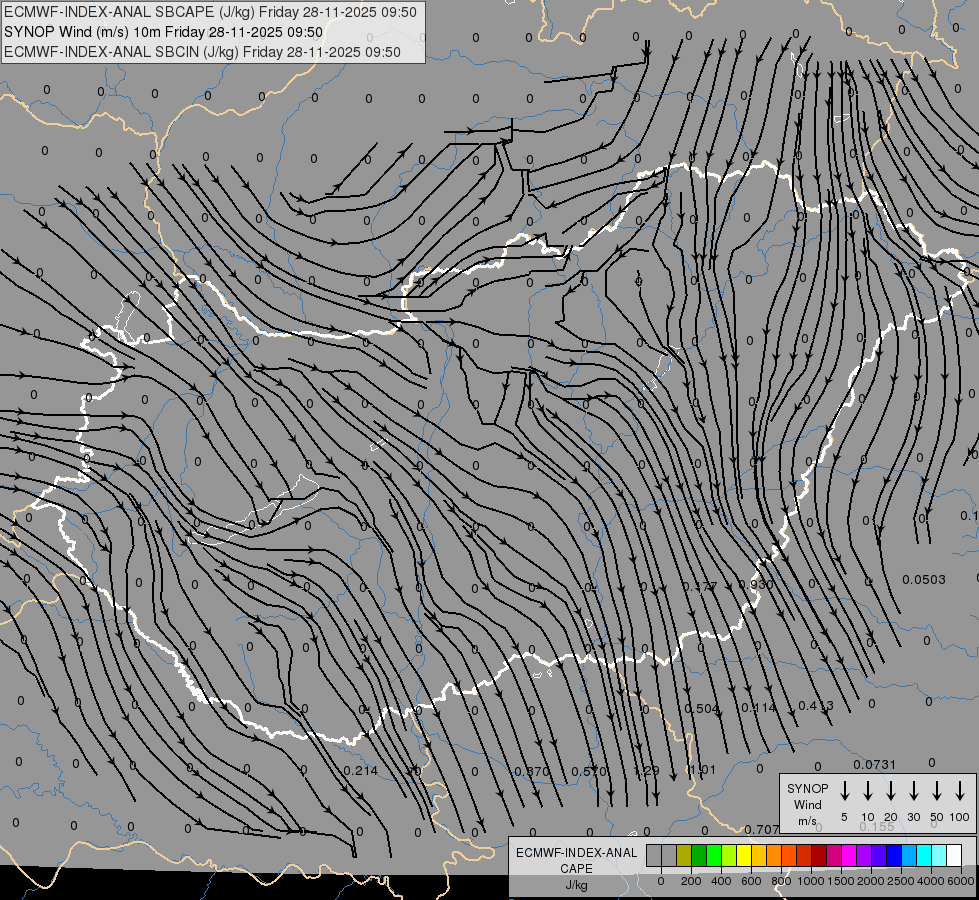Click the faded value 0.155 in wind legend
The image size is (979, 900).
877,826
